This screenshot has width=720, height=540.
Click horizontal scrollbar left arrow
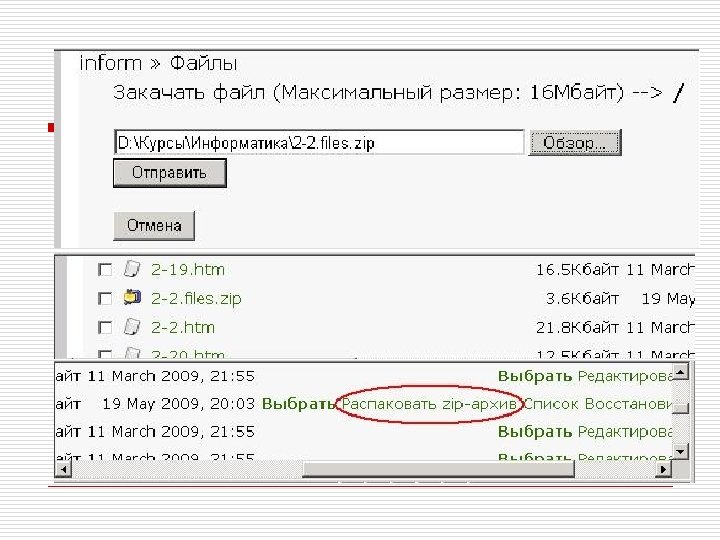click(x=63, y=469)
